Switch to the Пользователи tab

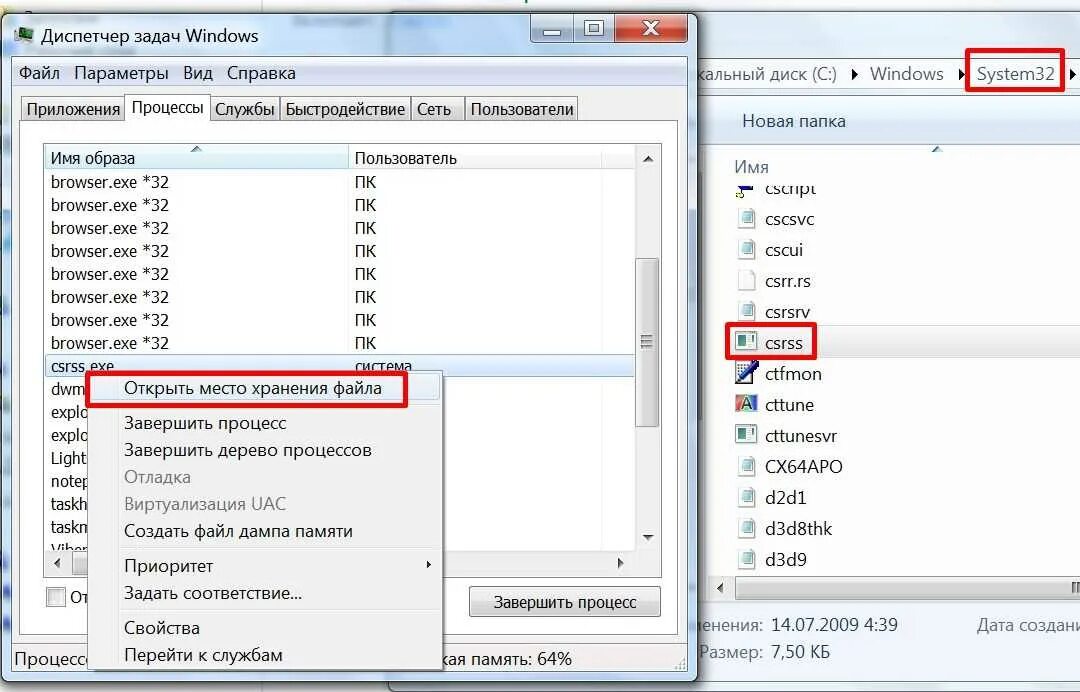click(x=521, y=109)
